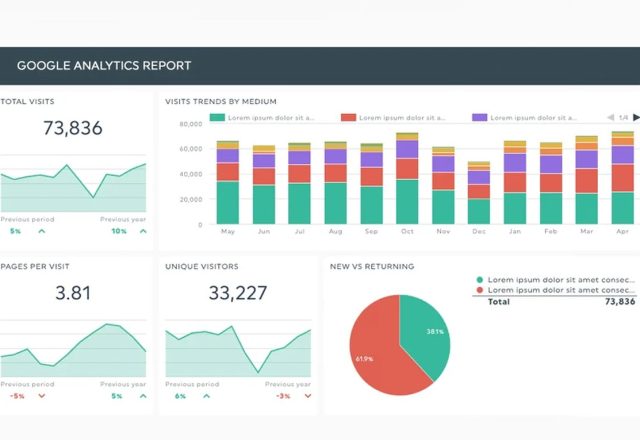This screenshot has height=440, width=640.
Task: Click the 6% value under Unique Visitors
Action: (x=180, y=396)
